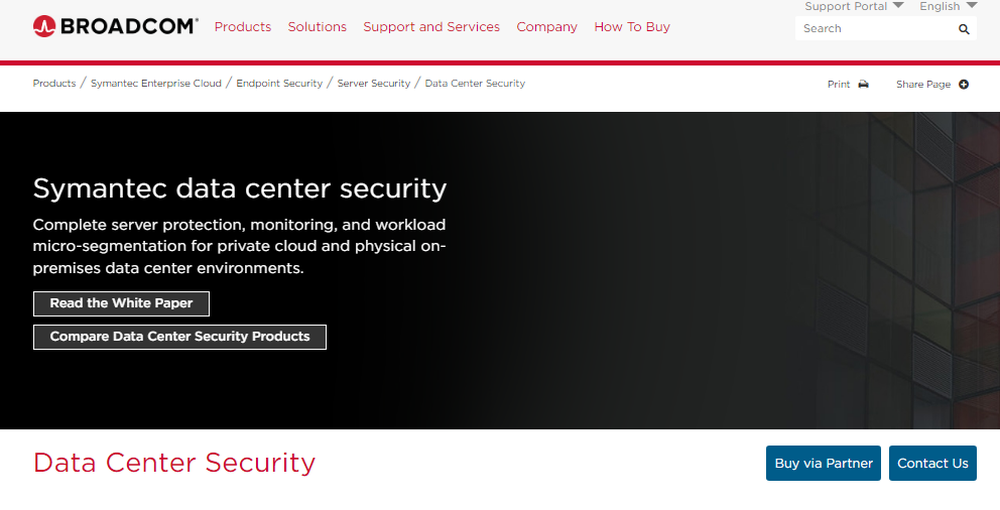1000x510 pixels.
Task: Navigate to Endpoint Security breadcrumb
Action: point(279,83)
